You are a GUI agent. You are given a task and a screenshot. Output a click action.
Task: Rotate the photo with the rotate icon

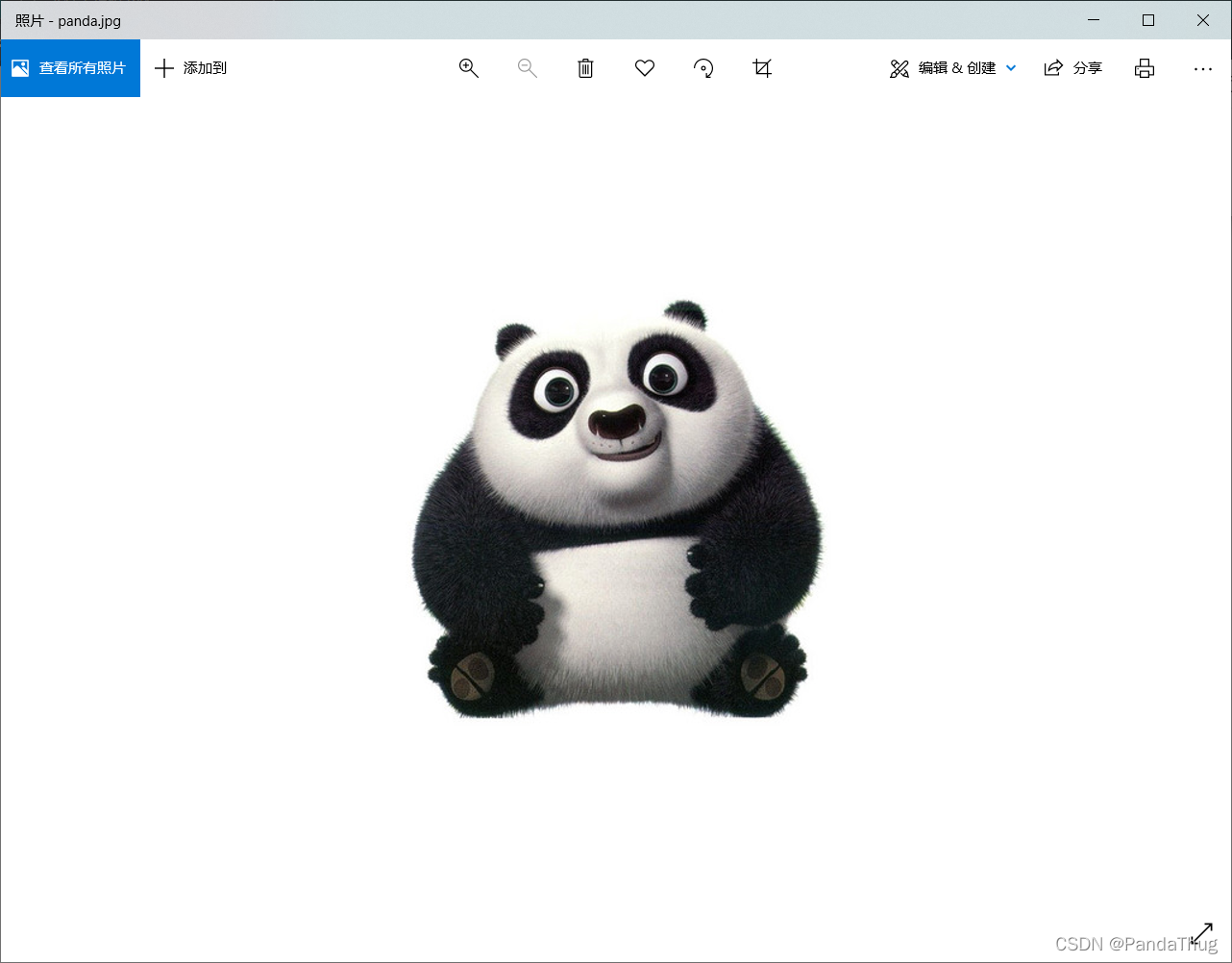(703, 68)
